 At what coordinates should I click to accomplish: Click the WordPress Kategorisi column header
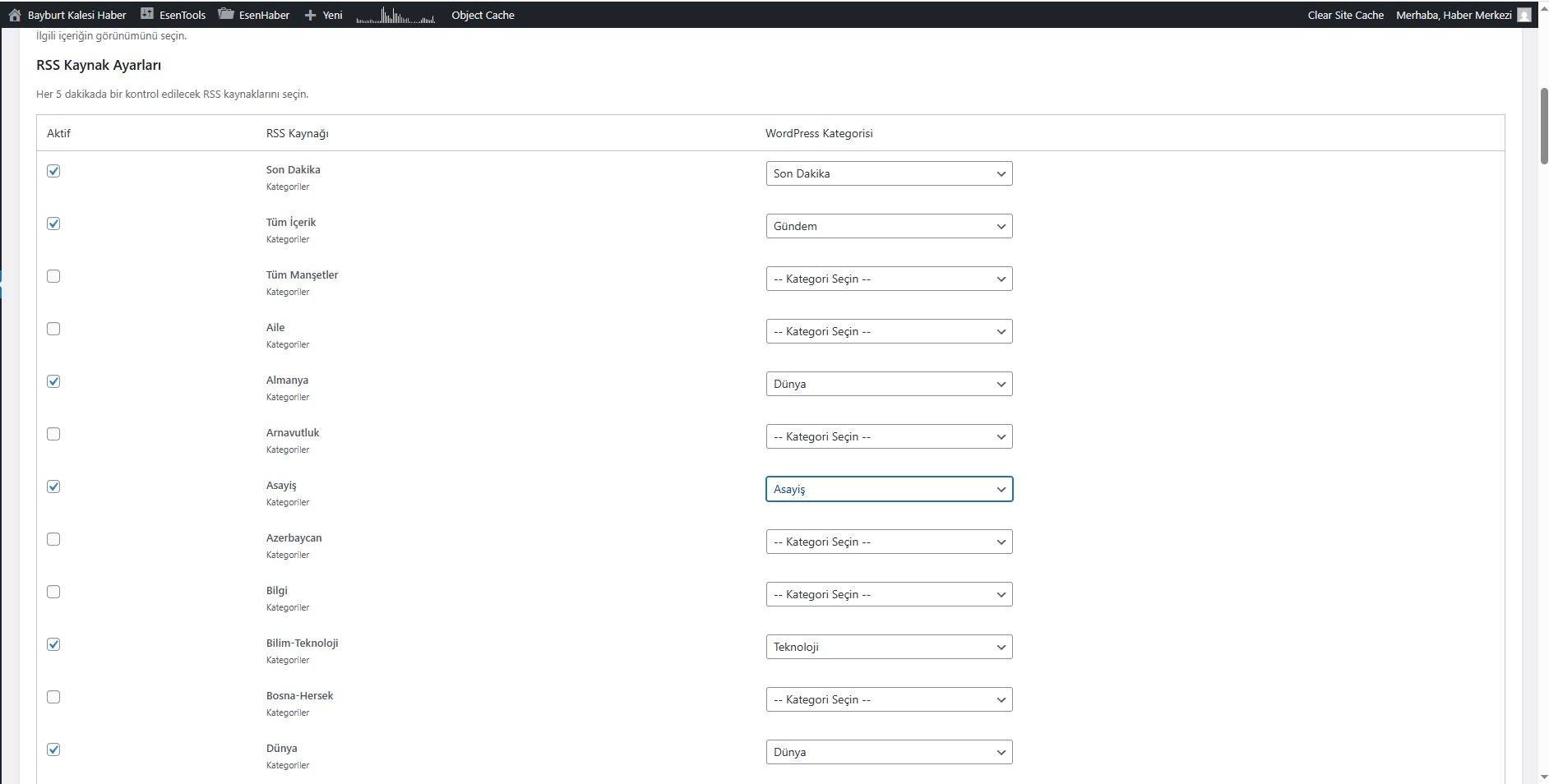(x=819, y=133)
